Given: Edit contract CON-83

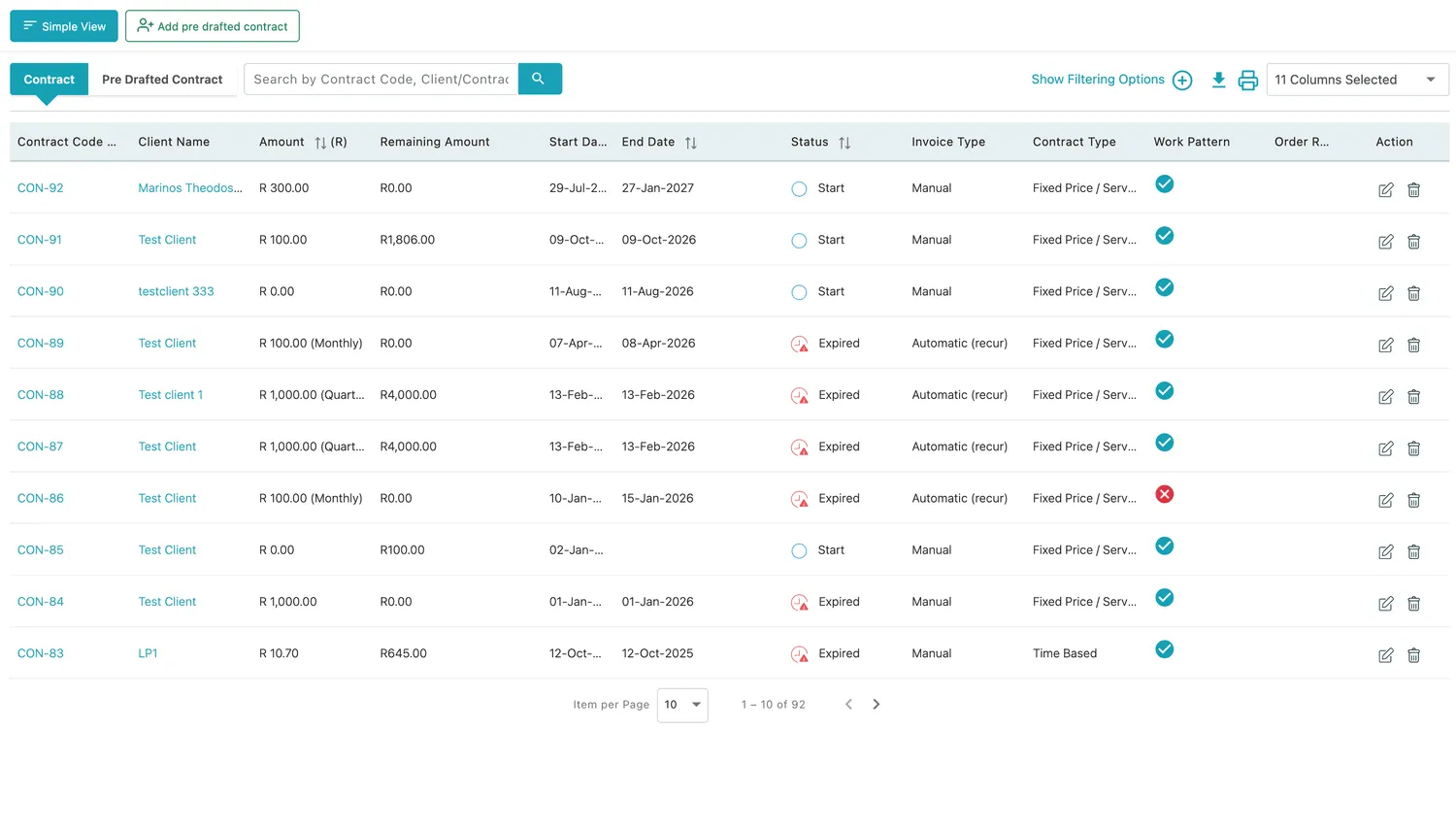Looking at the screenshot, I should point(1385,655).
